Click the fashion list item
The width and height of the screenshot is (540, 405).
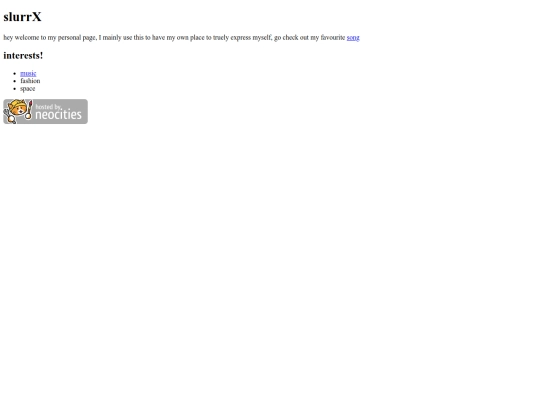(x=30, y=81)
